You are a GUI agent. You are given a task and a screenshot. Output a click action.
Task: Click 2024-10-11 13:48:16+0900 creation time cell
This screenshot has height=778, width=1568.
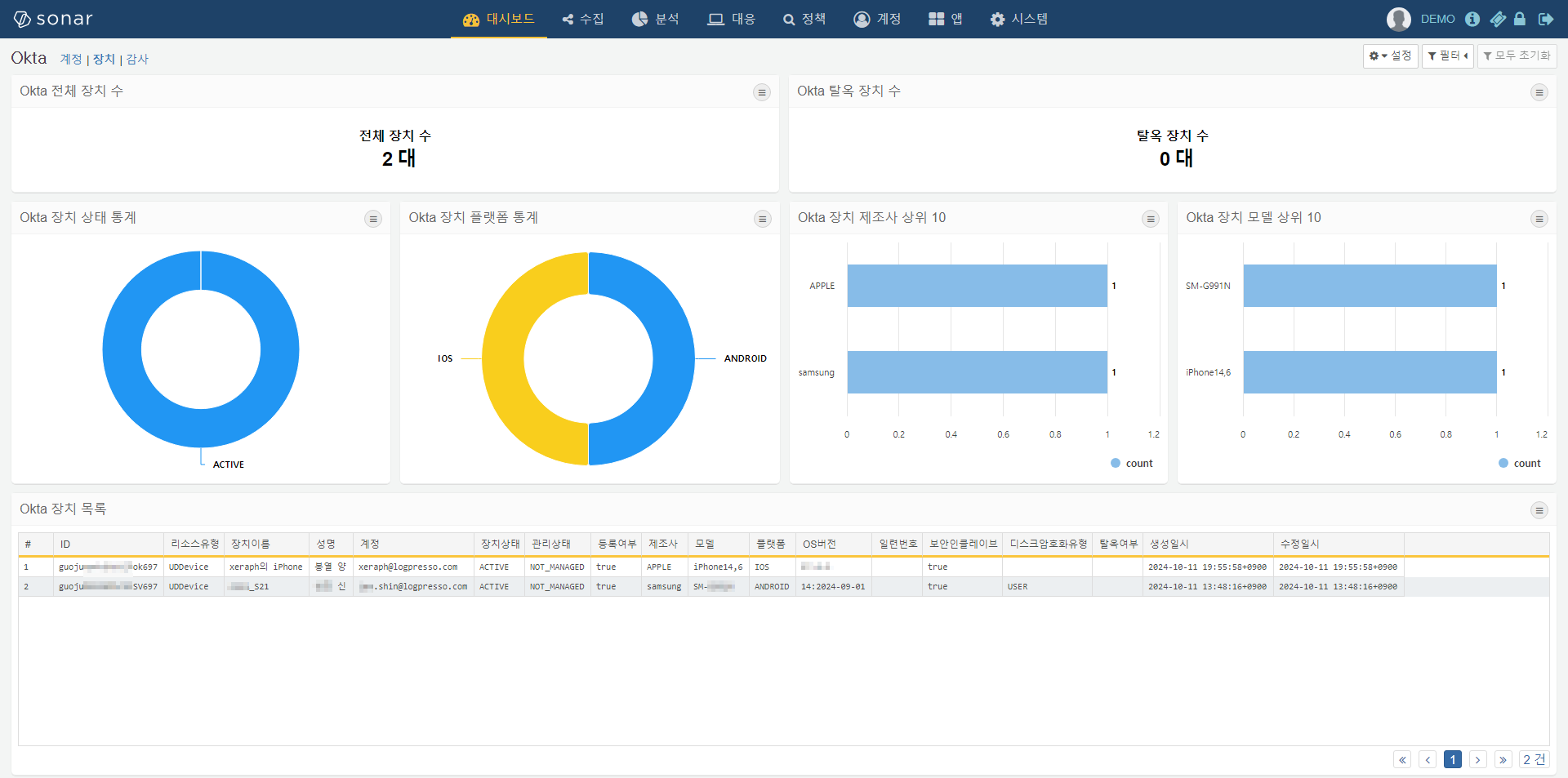(x=1208, y=586)
